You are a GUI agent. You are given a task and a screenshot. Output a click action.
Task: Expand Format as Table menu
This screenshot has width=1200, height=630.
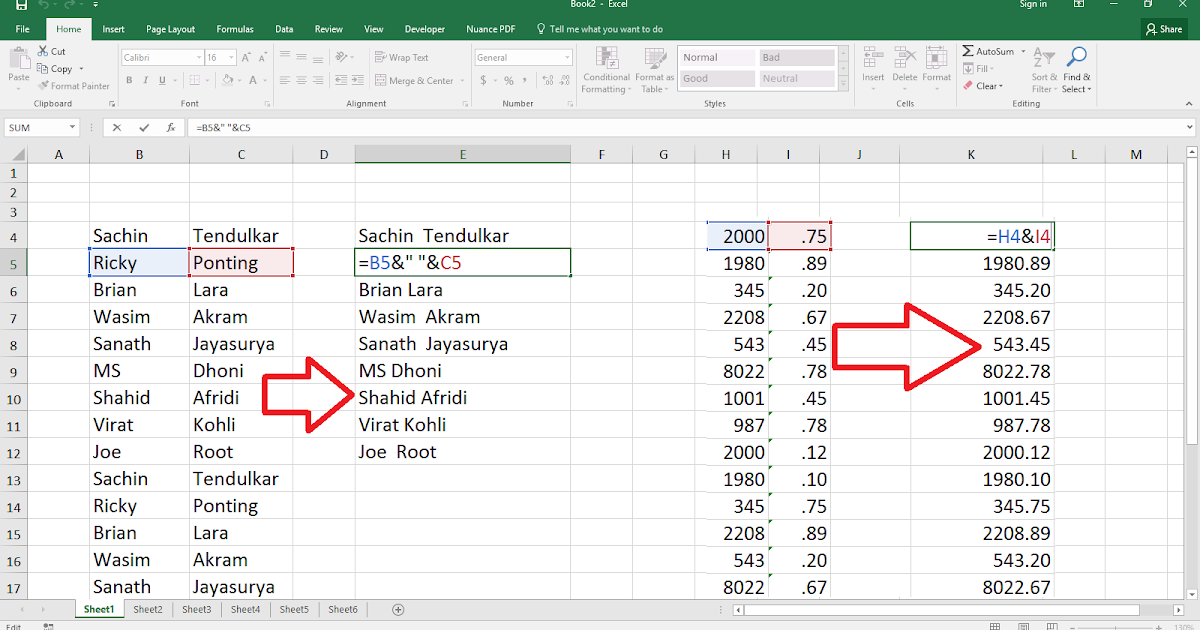655,70
